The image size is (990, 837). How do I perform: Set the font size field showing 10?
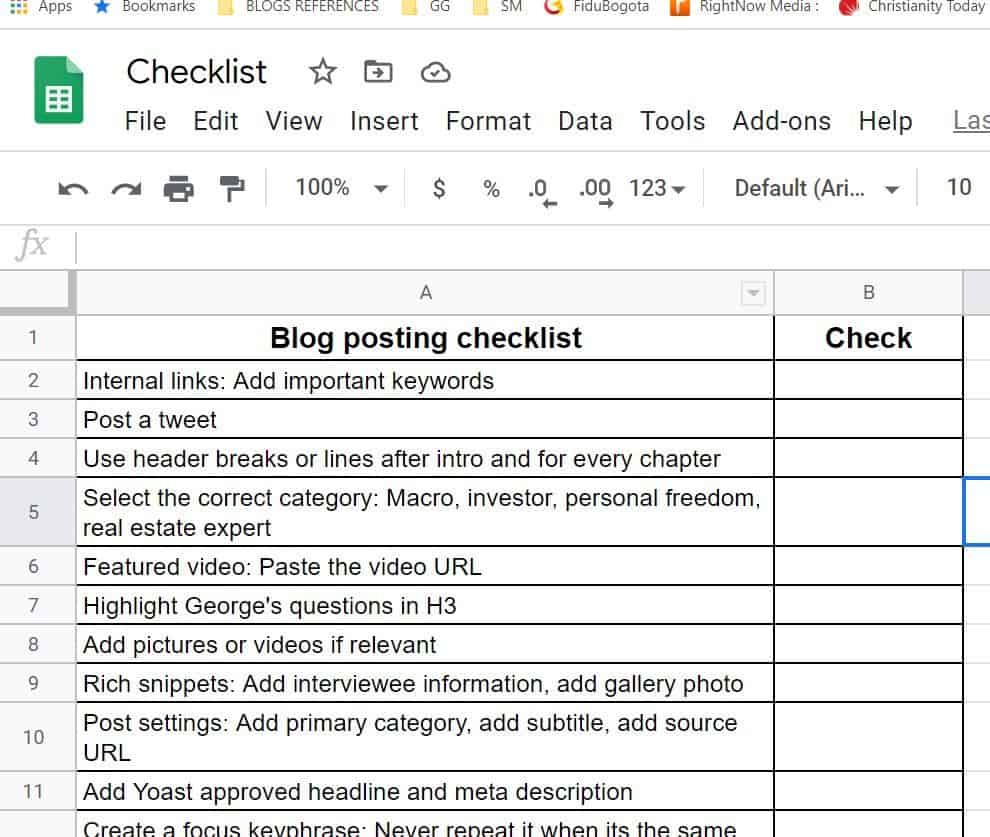pyautogui.click(x=958, y=188)
